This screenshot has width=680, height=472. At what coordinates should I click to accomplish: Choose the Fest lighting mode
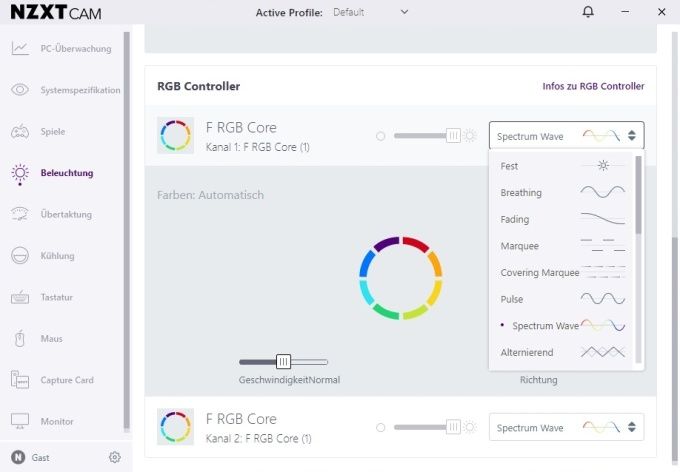pos(562,166)
